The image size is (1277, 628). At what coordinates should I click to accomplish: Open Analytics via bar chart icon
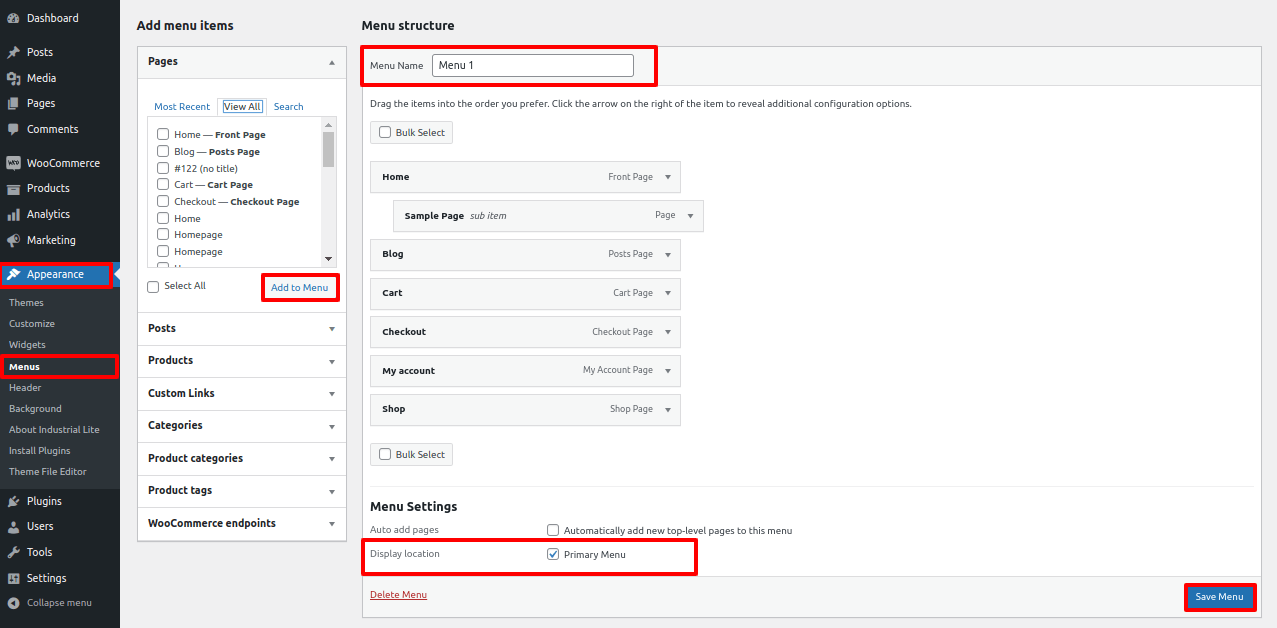point(13,214)
